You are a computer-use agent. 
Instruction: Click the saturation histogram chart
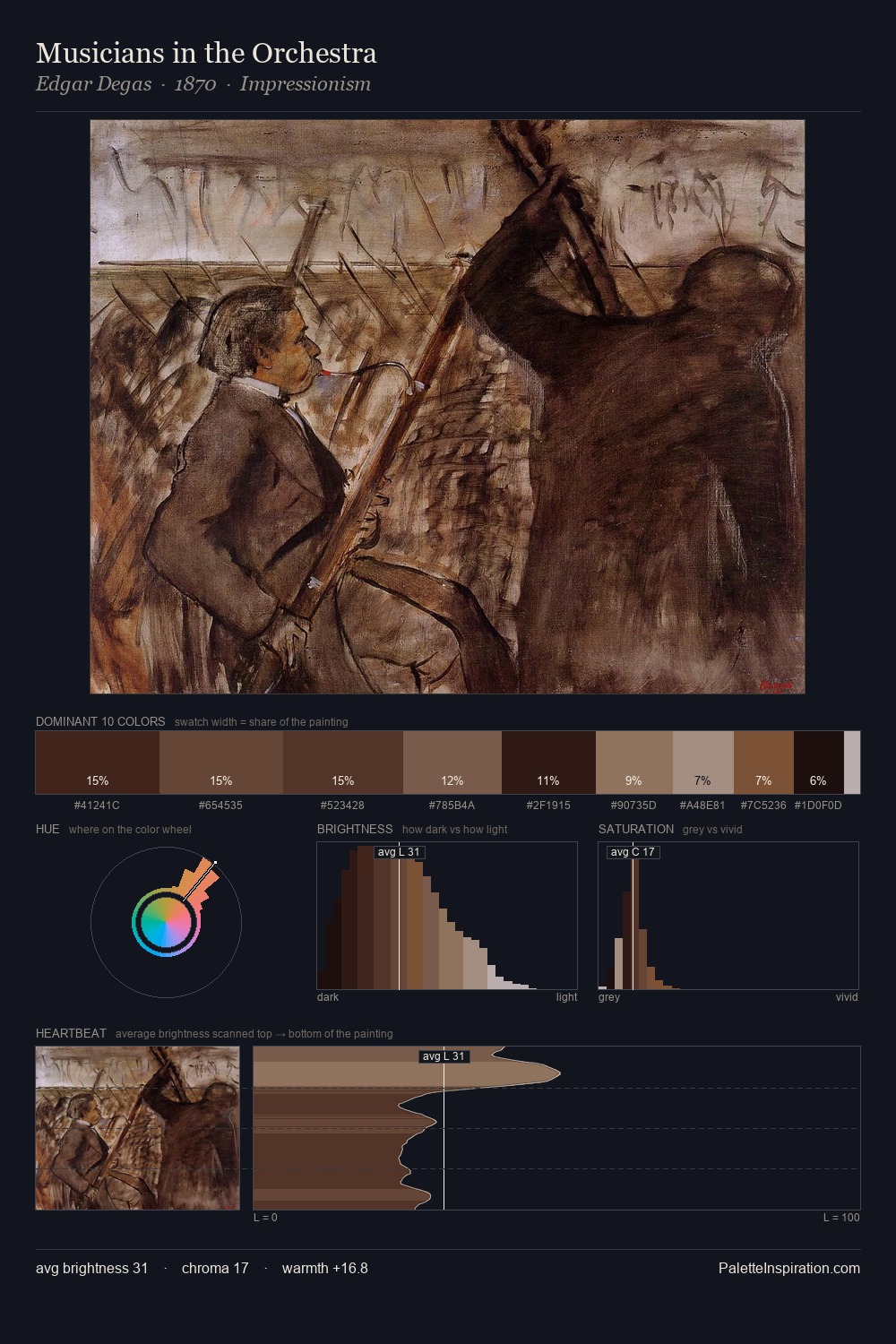pyautogui.click(x=728, y=916)
